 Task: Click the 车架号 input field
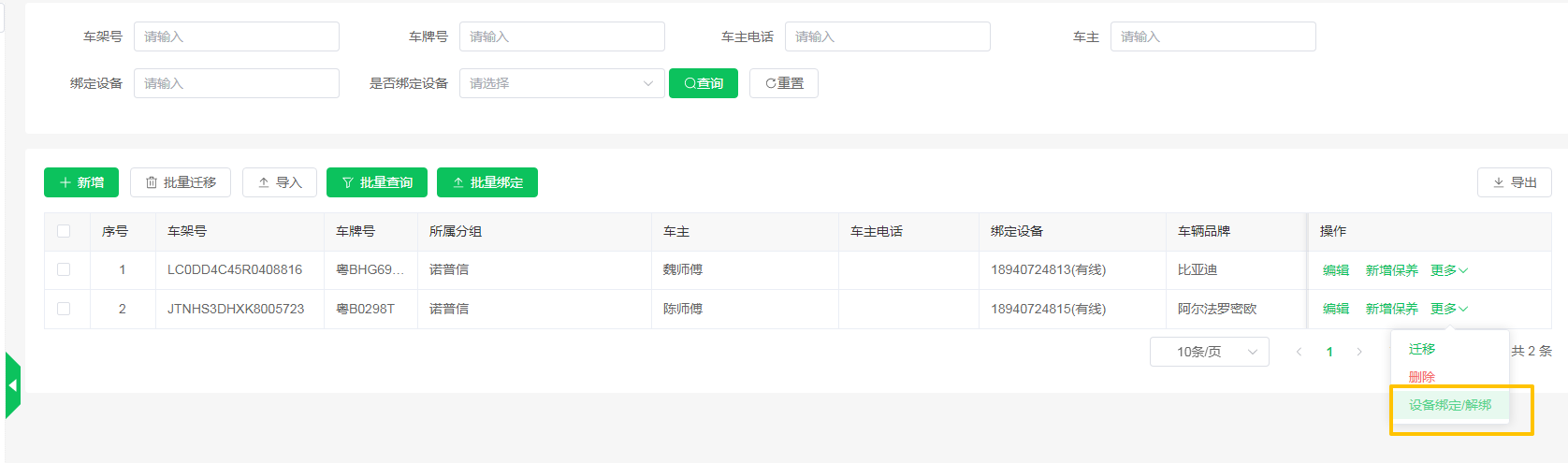tap(236, 36)
